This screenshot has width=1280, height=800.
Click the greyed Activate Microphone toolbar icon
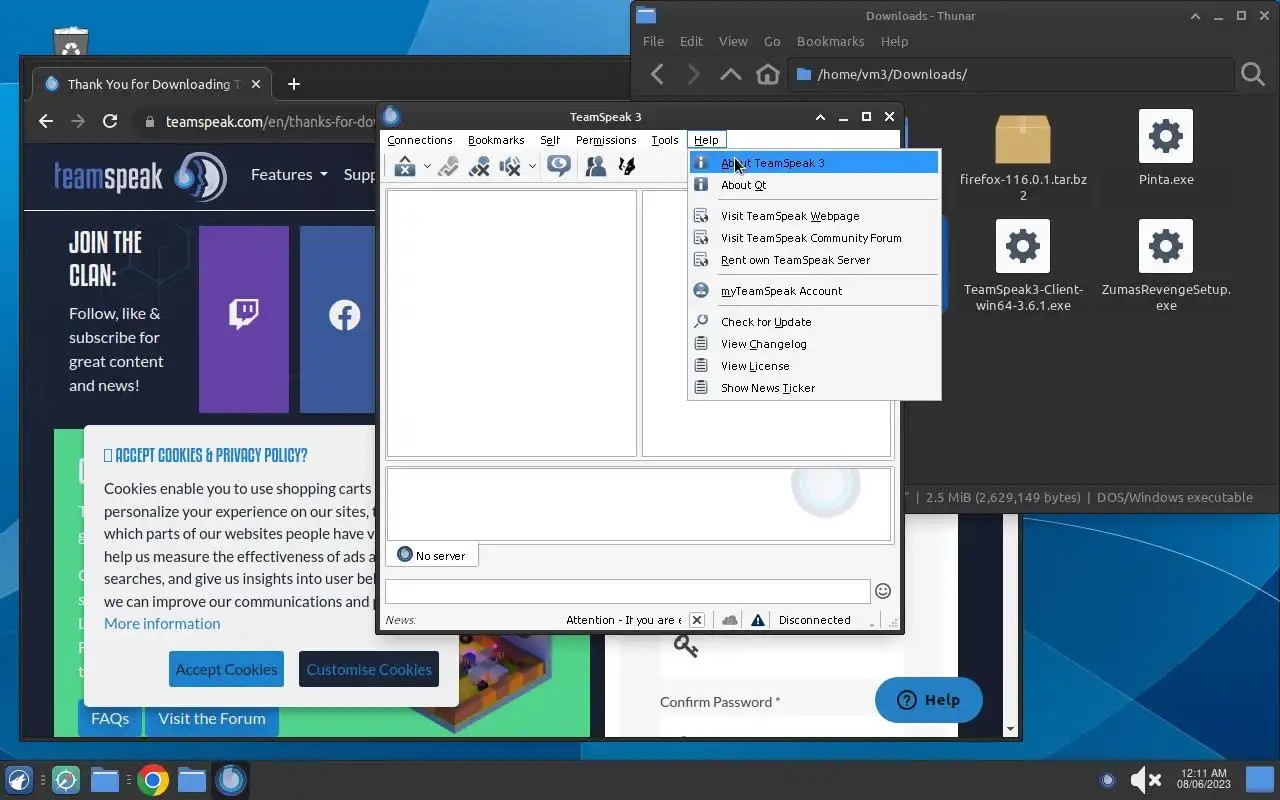click(448, 167)
